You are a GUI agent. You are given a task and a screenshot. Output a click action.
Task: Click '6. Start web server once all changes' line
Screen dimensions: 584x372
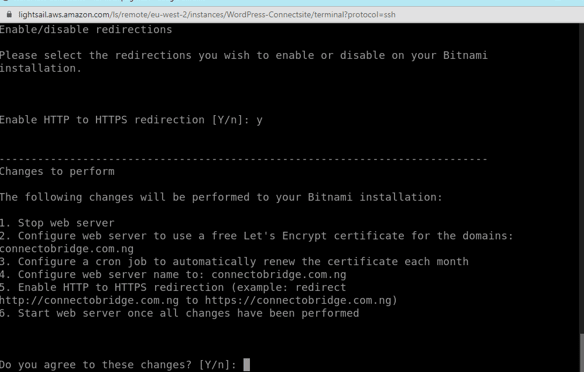(x=179, y=313)
